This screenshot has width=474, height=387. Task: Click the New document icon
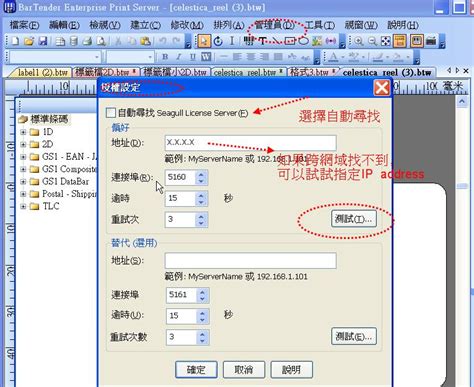pos(15,41)
